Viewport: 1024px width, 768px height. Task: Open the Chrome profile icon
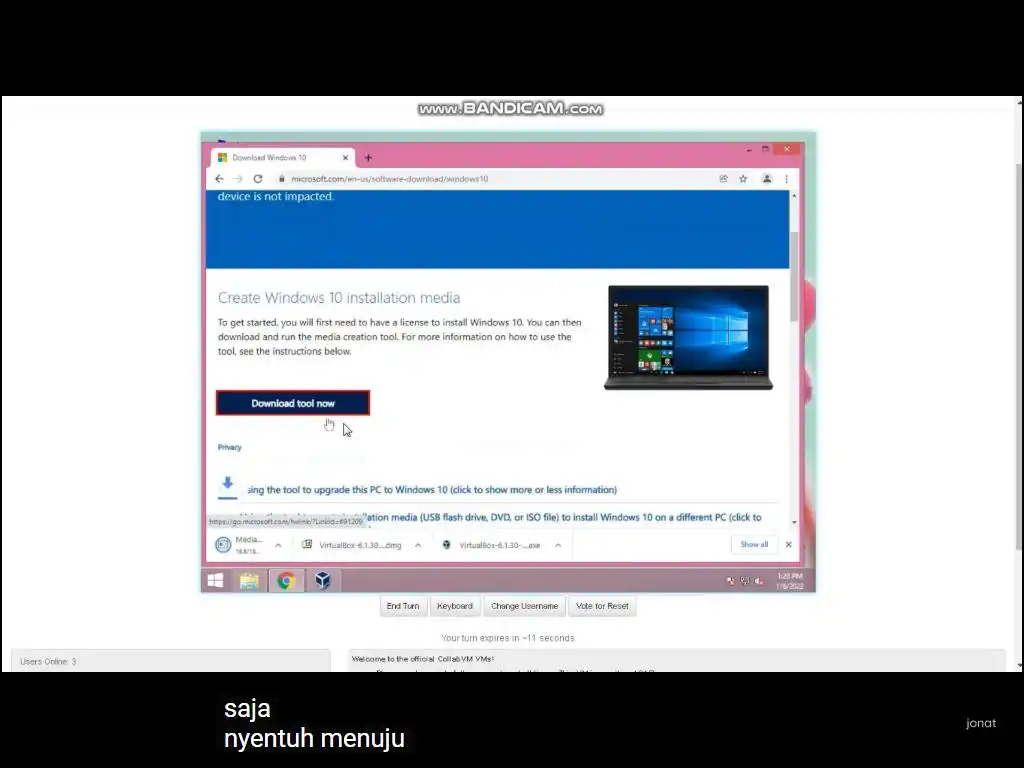767,179
